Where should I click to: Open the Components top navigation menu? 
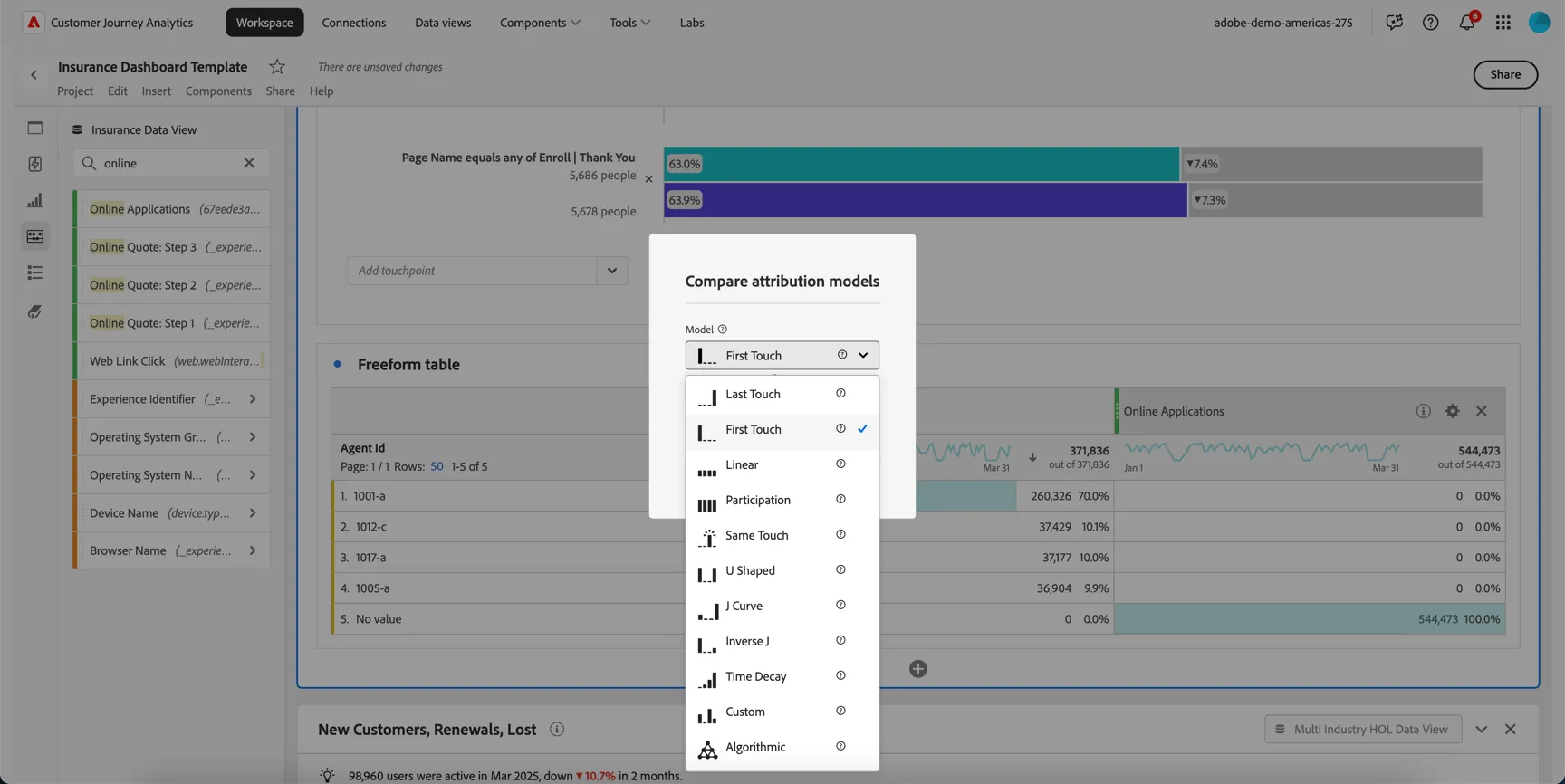click(540, 23)
